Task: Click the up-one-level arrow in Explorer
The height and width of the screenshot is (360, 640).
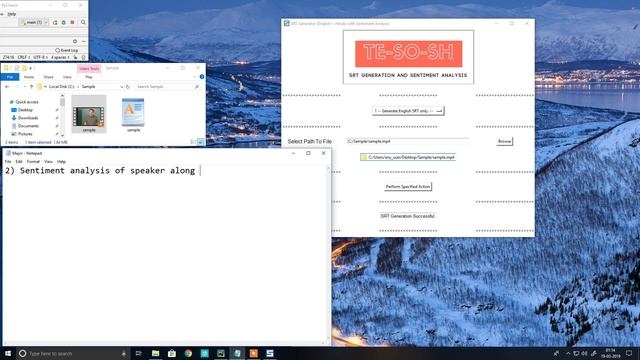Action: (31, 87)
